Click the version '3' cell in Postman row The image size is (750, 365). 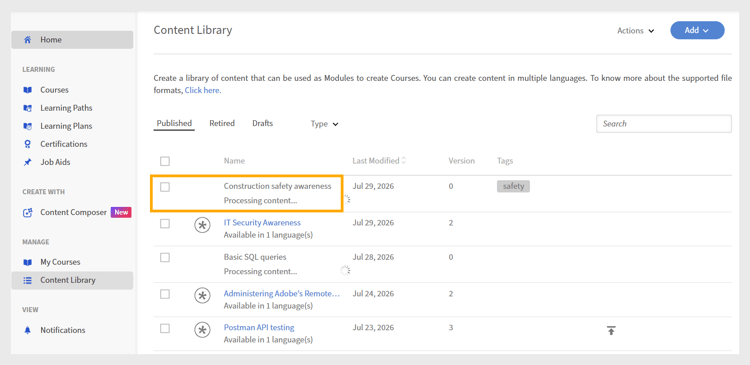click(x=451, y=328)
